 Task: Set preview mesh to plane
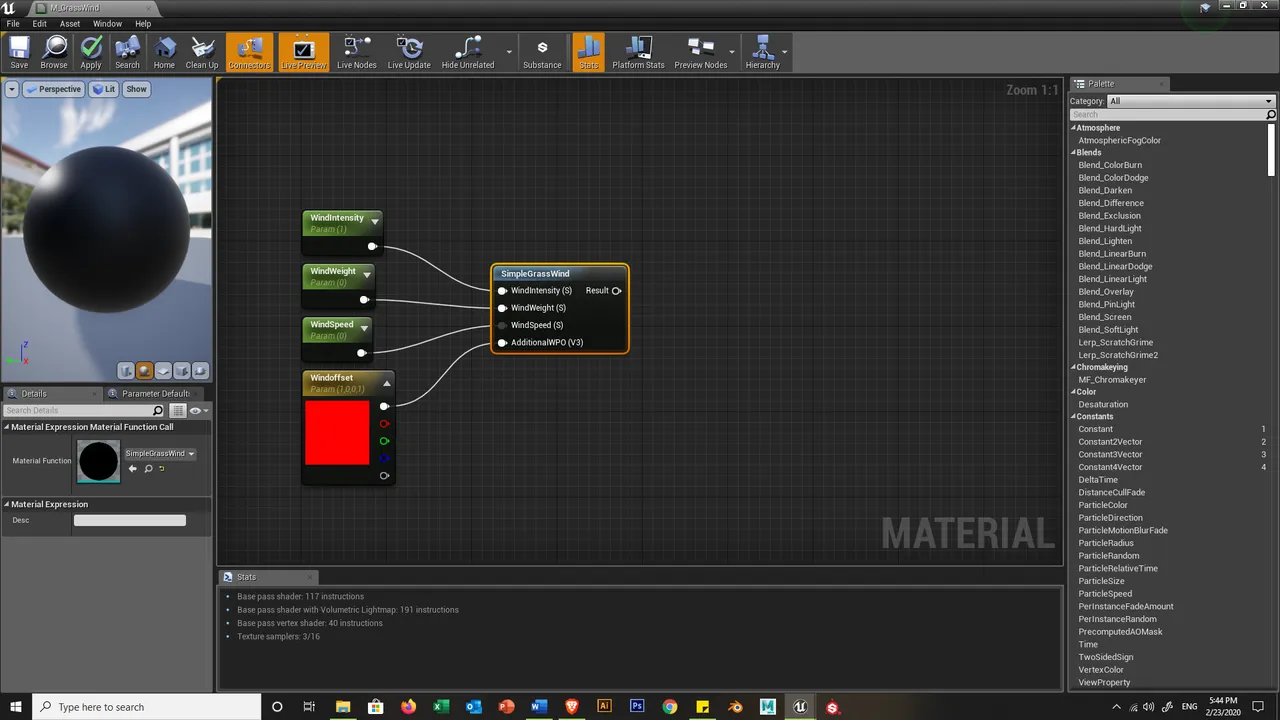click(163, 371)
